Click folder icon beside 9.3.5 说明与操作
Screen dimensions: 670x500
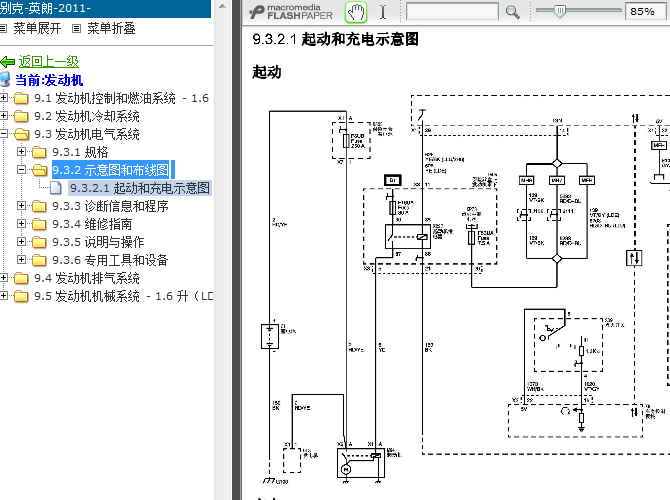[39, 242]
